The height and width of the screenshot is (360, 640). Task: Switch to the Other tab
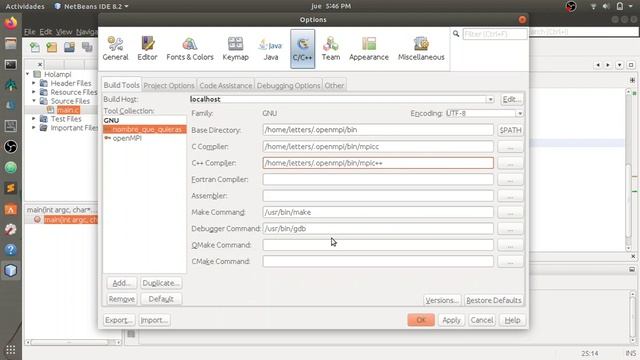click(x=334, y=85)
